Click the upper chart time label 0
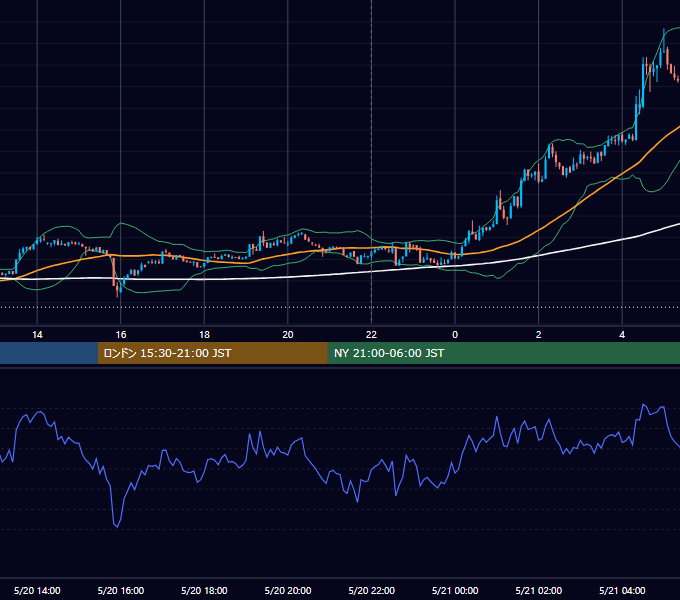Screen dimensions: 680x600 click(455, 335)
